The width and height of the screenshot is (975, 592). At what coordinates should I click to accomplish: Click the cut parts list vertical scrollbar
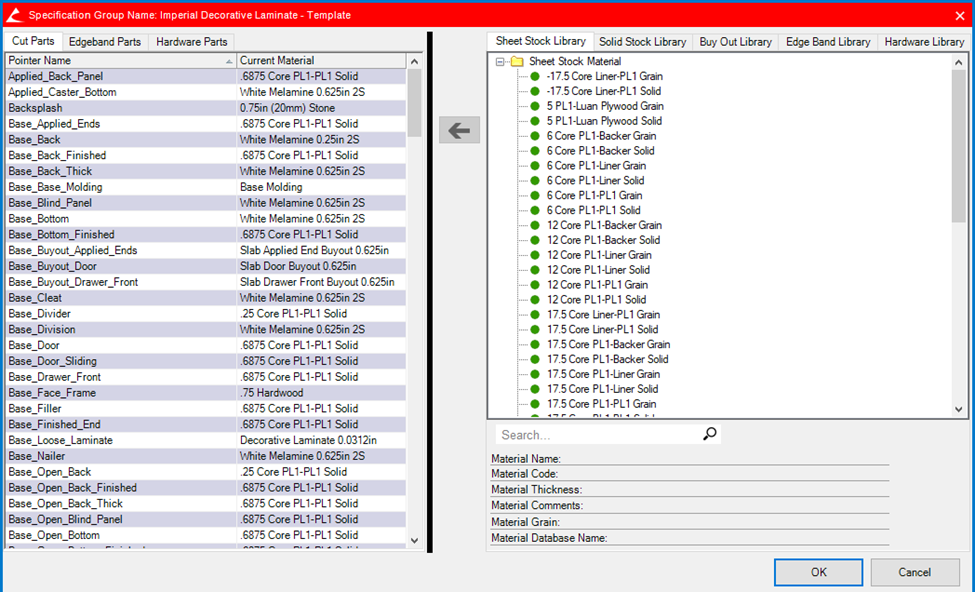tap(415, 300)
